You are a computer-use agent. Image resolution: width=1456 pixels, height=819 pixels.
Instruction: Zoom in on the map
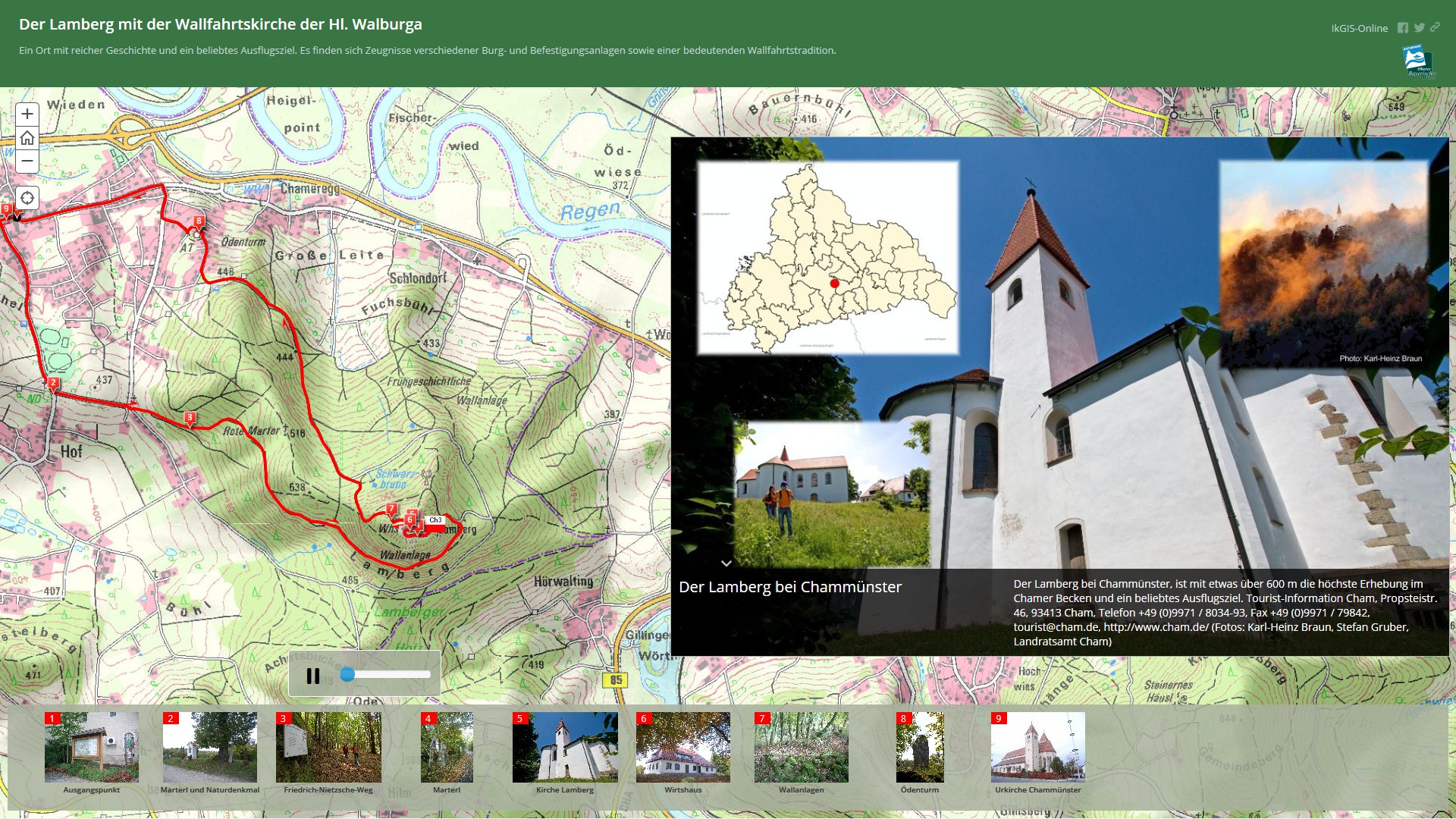pyautogui.click(x=27, y=115)
